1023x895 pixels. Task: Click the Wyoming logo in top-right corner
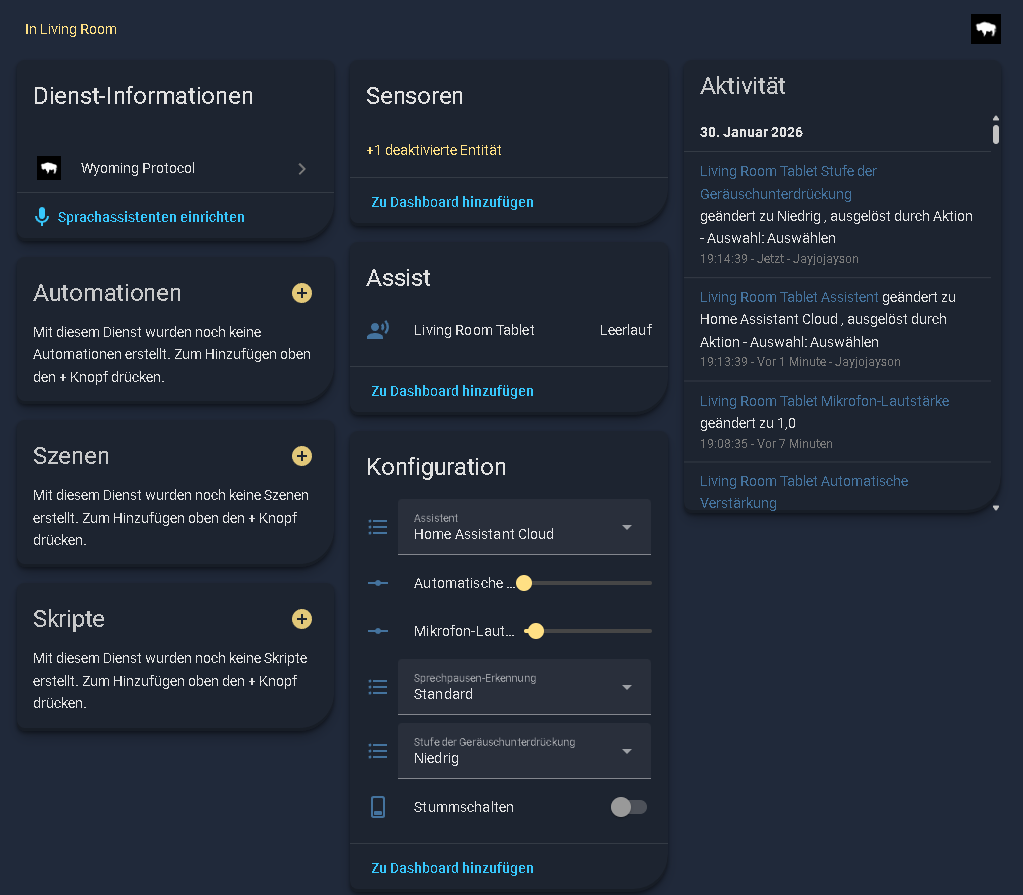click(985, 29)
